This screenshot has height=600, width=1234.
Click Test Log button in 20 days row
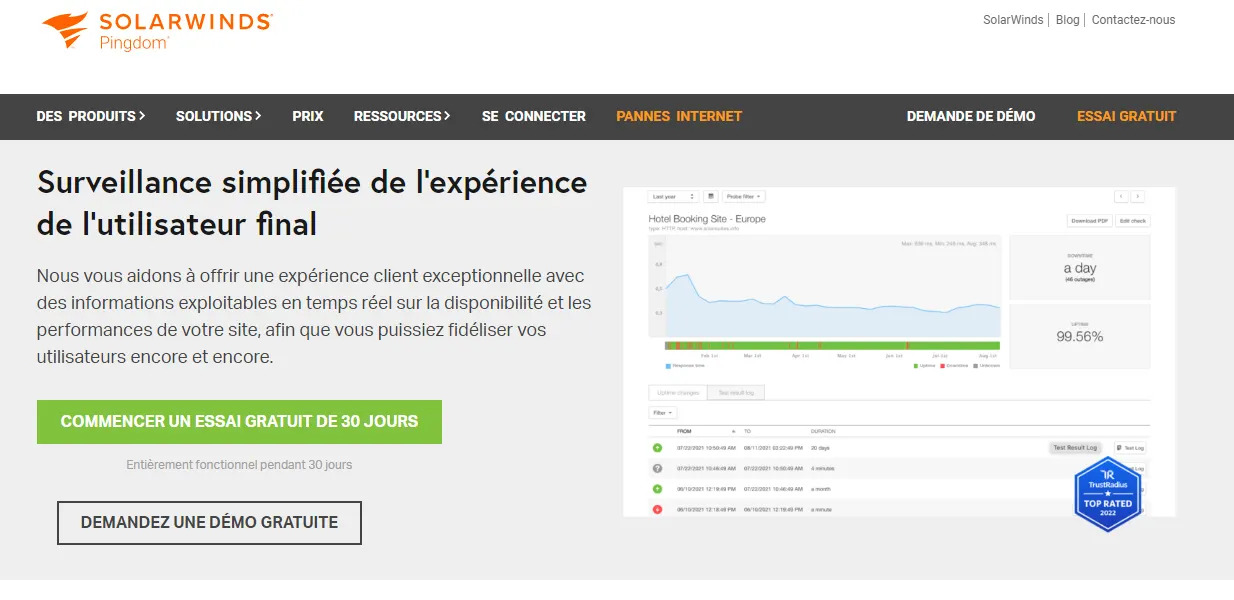click(x=1130, y=448)
